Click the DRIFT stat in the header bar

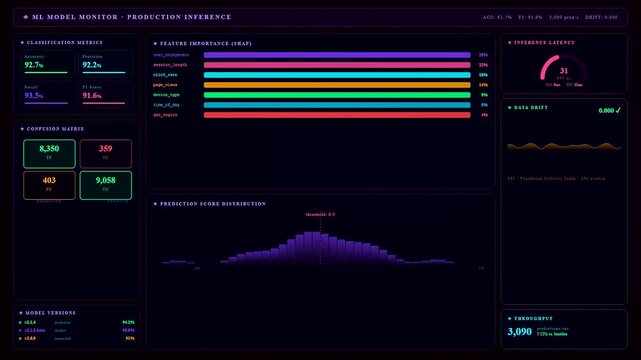pyautogui.click(x=601, y=17)
